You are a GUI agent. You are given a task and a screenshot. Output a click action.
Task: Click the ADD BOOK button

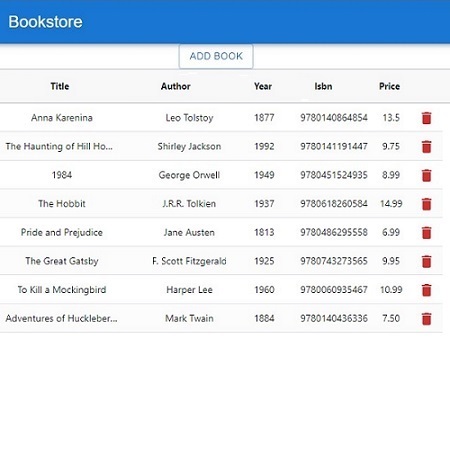(x=216, y=56)
